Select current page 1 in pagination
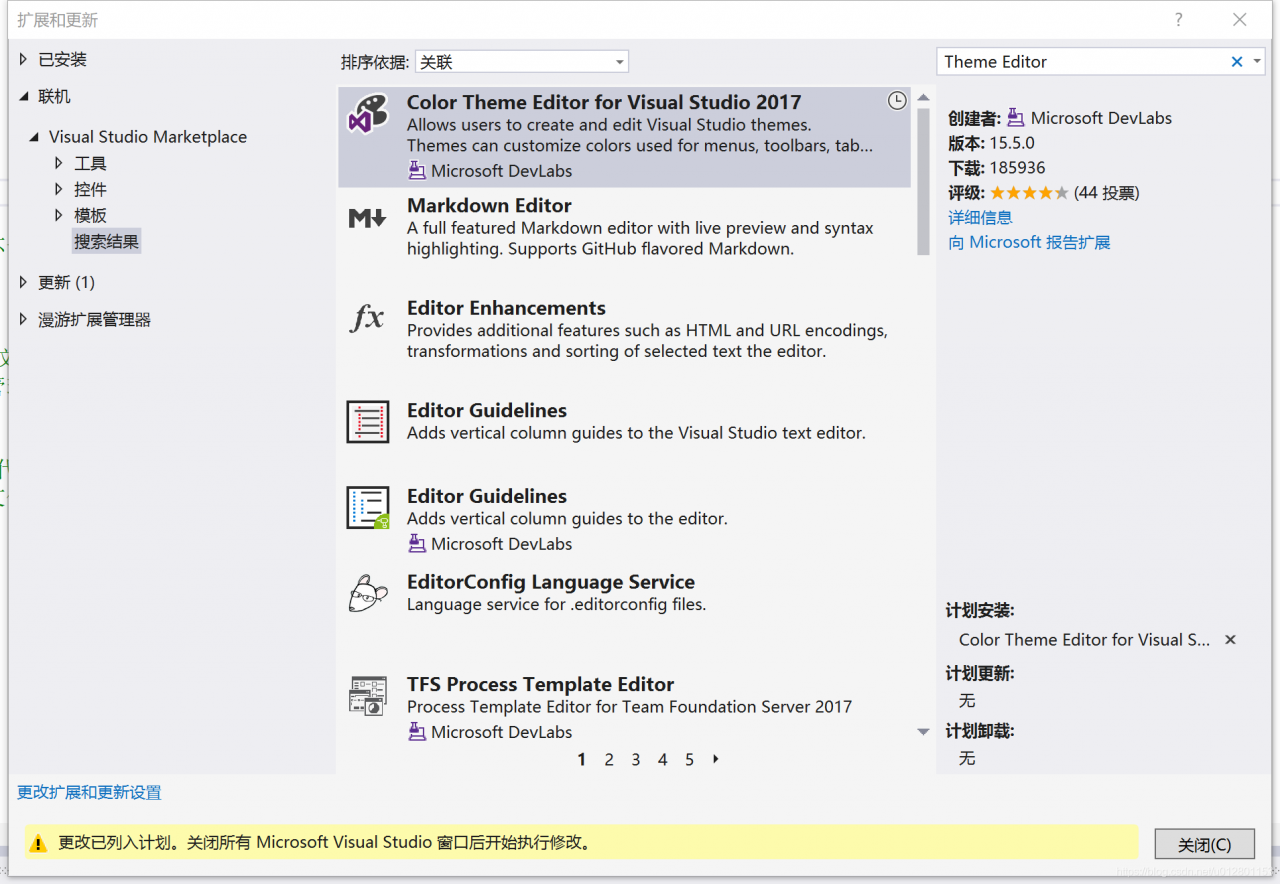This screenshot has height=884, width=1280. click(581, 760)
